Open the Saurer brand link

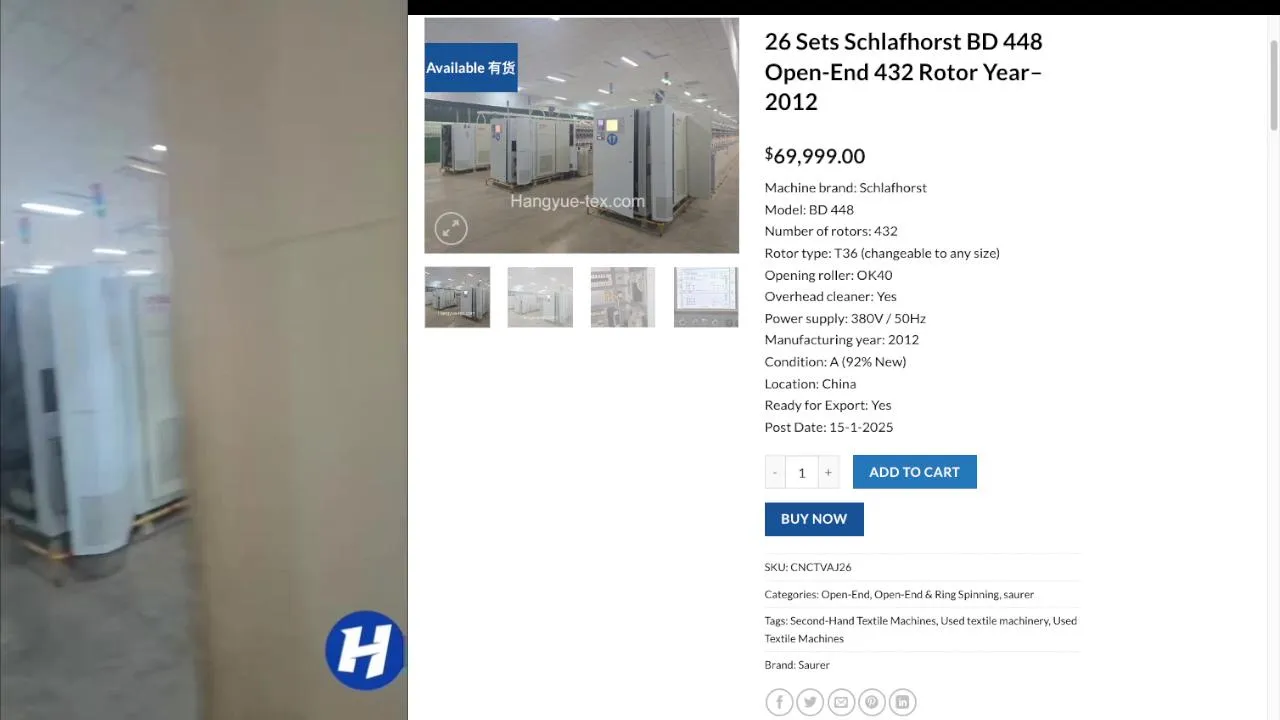814,665
